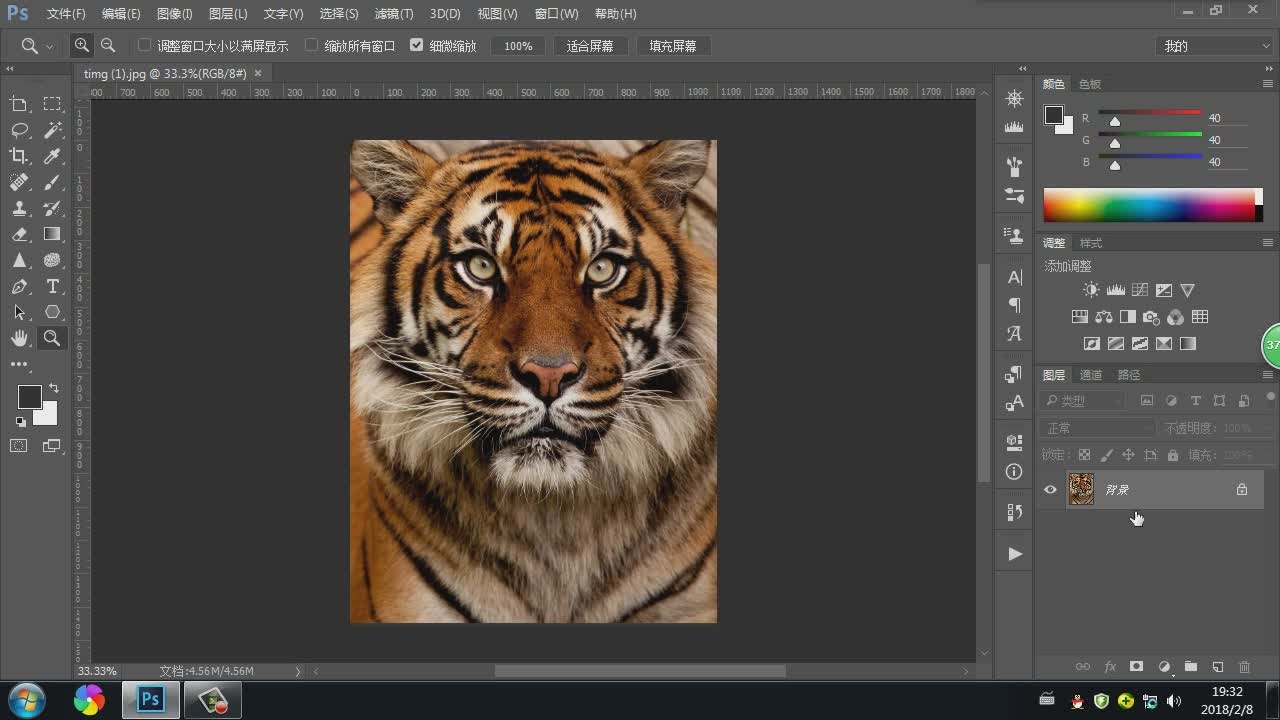This screenshot has height=720, width=1280.
Task: Enable 缩放所有窗口 checkbox
Action: [311, 45]
